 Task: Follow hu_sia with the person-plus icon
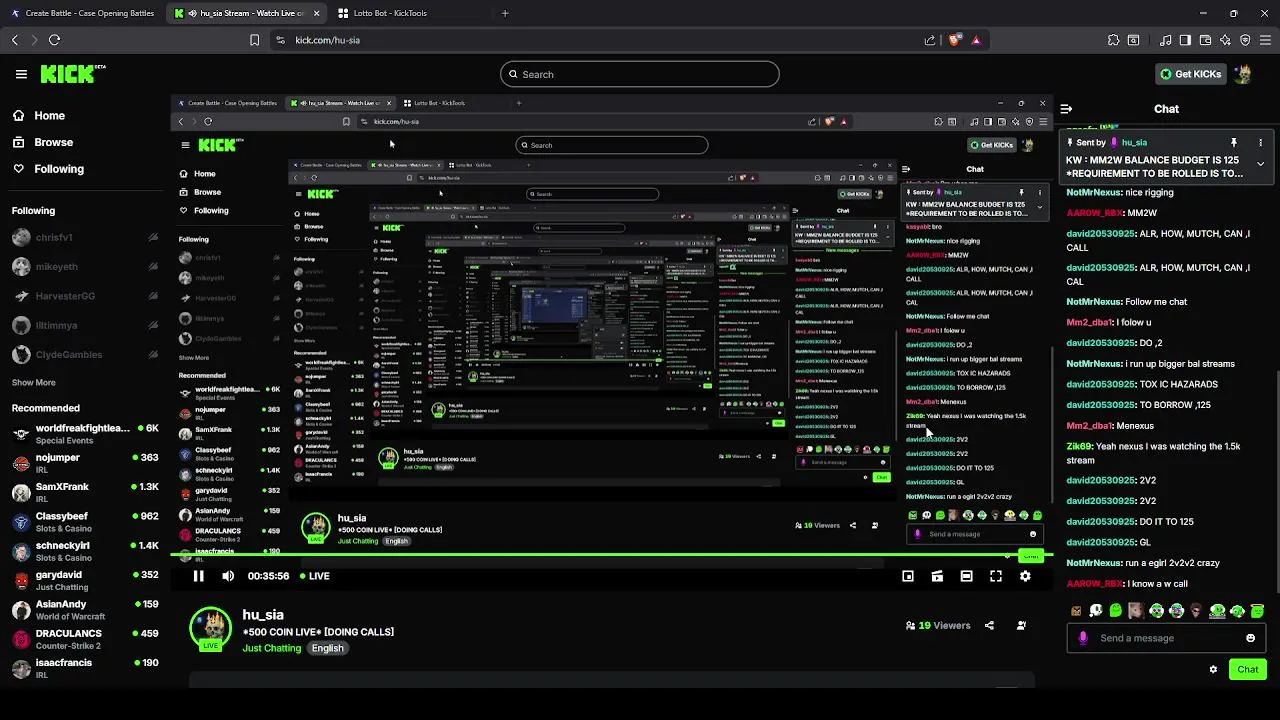1021,625
